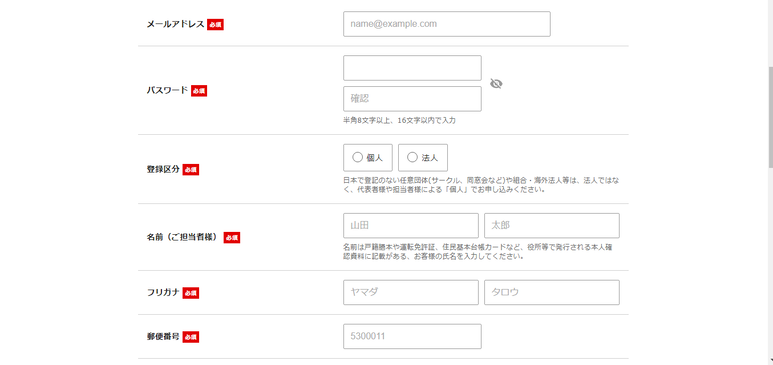The height and width of the screenshot is (365, 773).
Task: Click the page vertical scrollbar thumb
Action: click(771, 117)
